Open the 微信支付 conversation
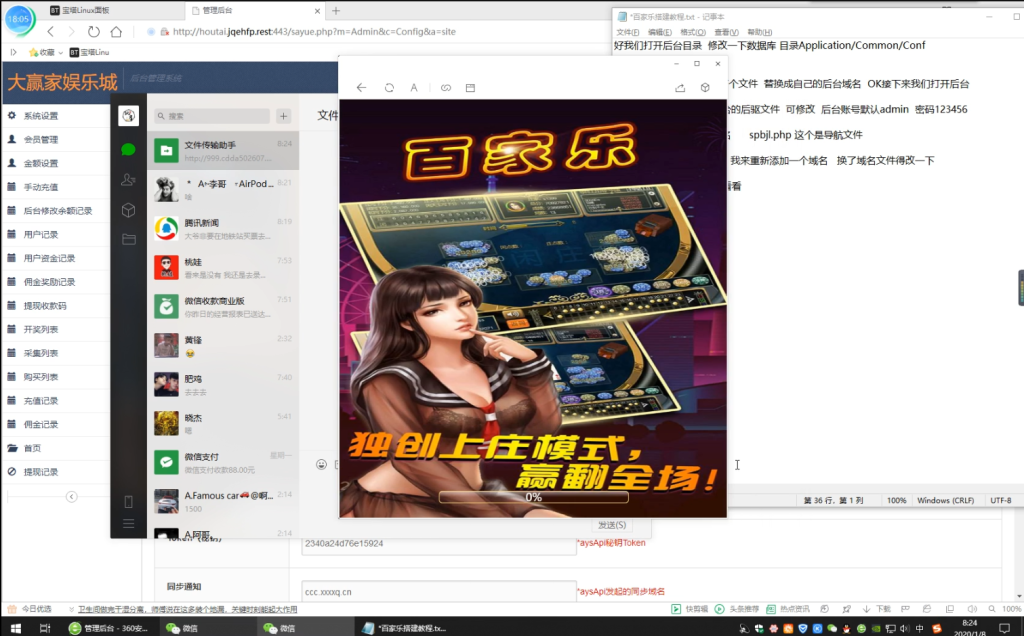Viewport: 1024px width, 636px height. (223, 462)
